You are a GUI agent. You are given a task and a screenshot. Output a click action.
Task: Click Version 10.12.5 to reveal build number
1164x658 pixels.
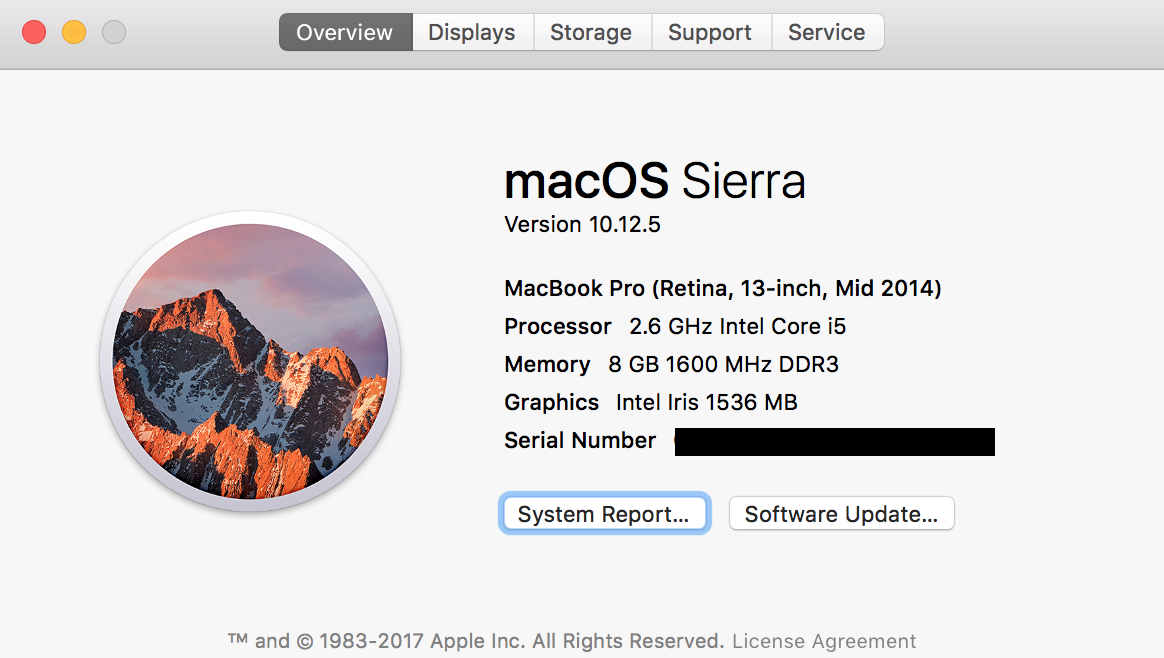582,224
